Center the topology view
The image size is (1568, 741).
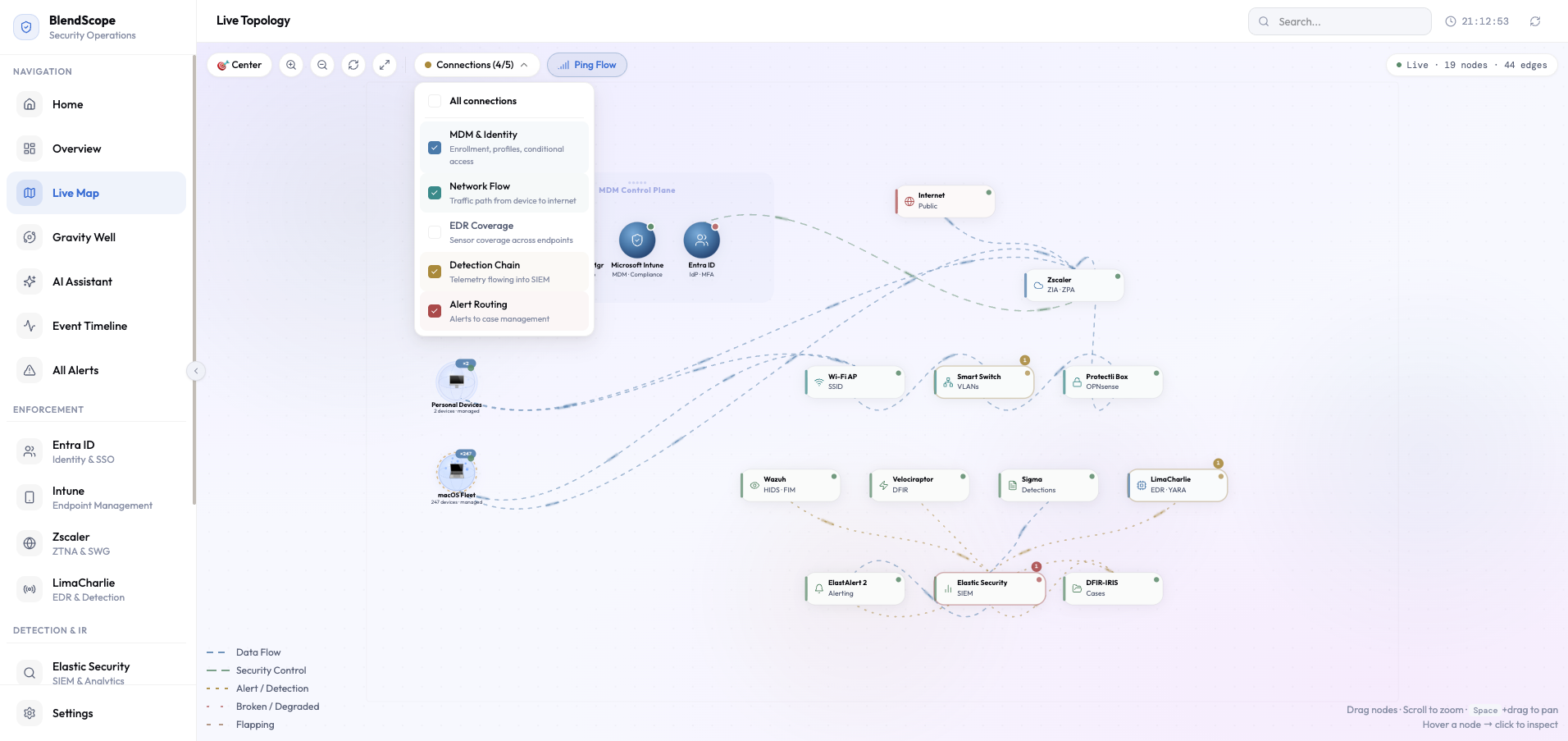pyautogui.click(x=239, y=65)
